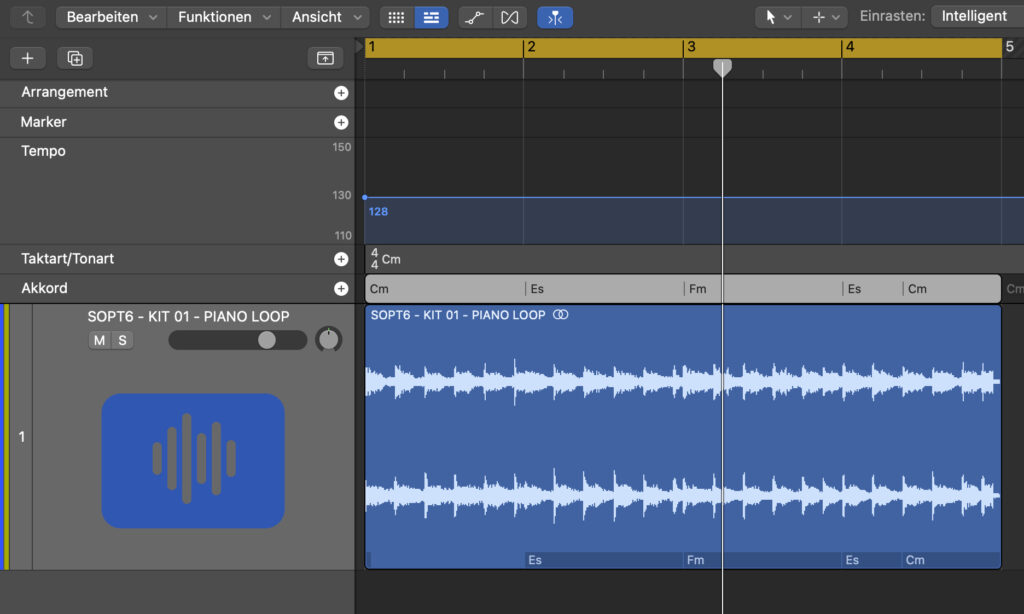The image size is (1024, 614).
Task: Solo the Piano Loop track
Action: click(x=122, y=340)
